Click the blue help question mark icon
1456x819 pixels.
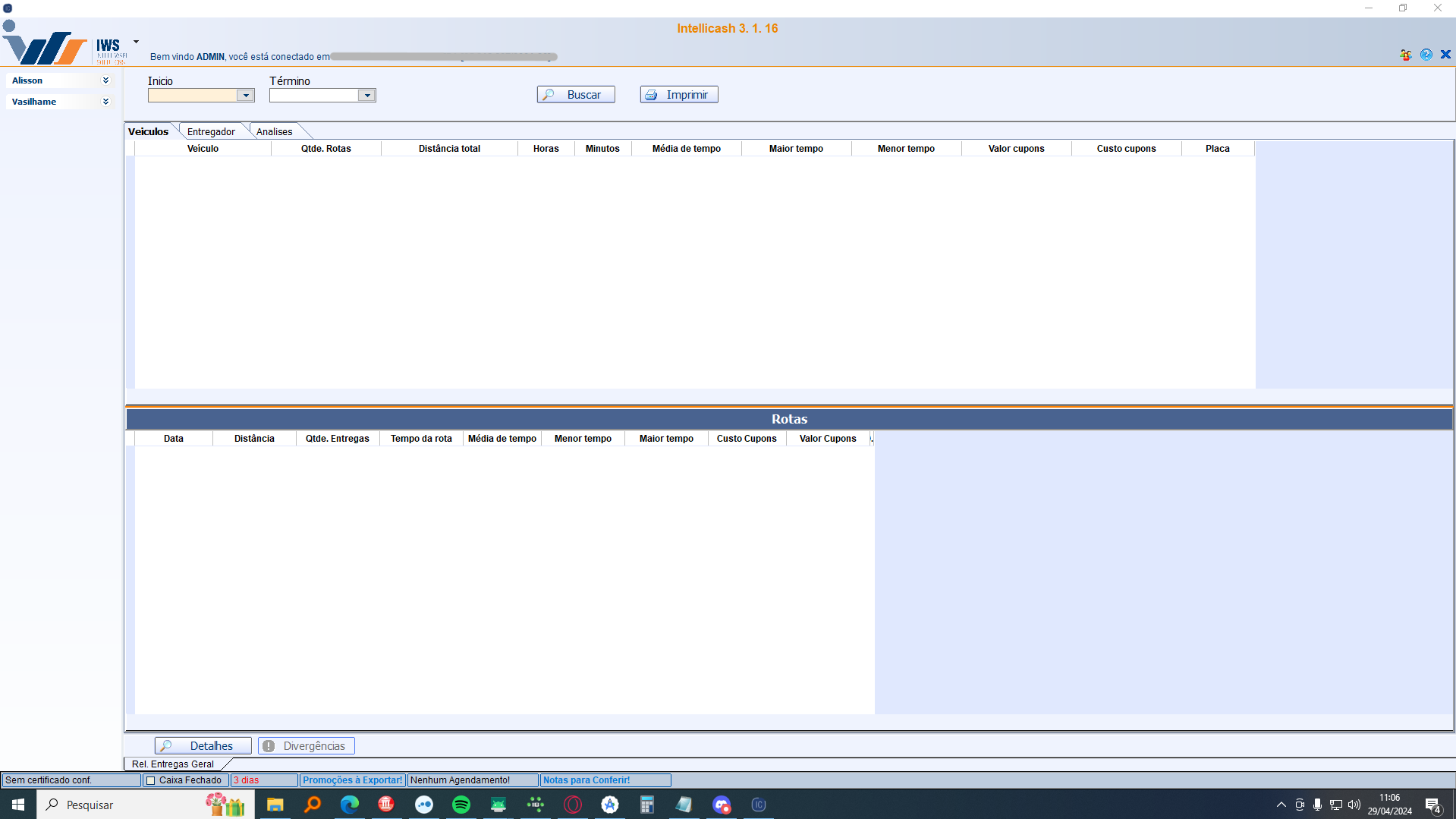click(1426, 55)
